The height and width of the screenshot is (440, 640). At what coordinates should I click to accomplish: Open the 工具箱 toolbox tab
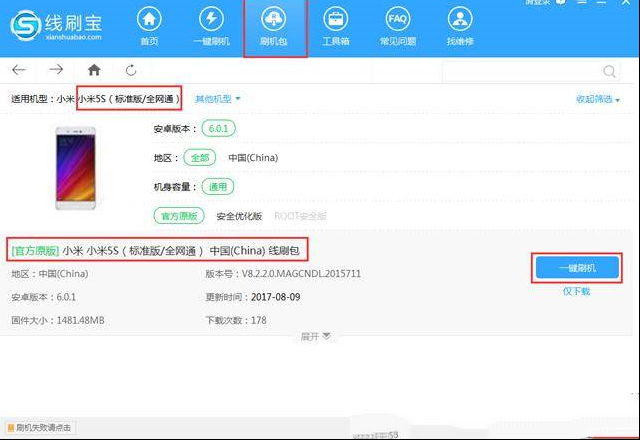click(336, 27)
